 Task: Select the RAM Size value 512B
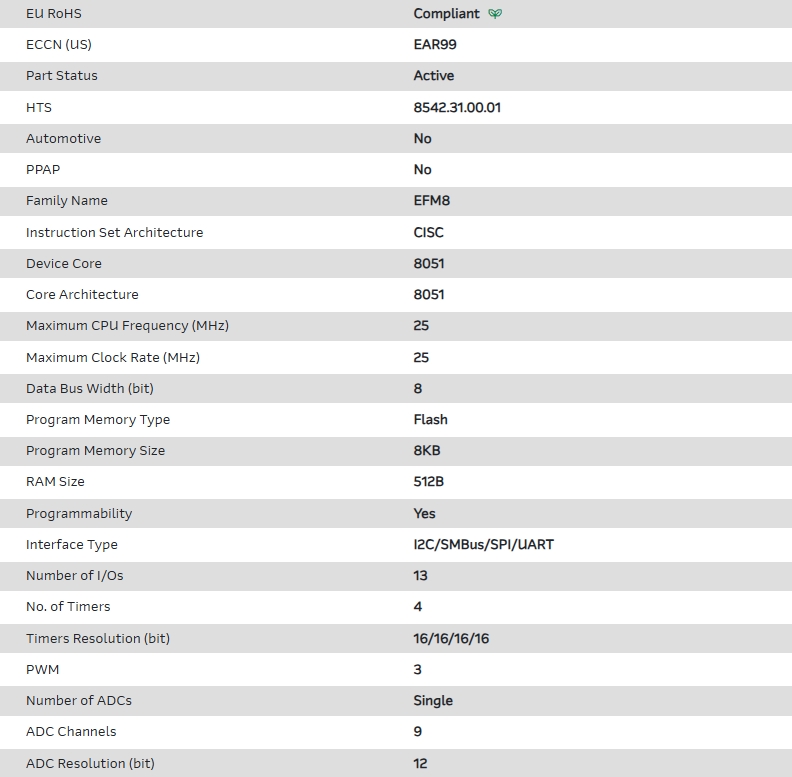(x=428, y=482)
